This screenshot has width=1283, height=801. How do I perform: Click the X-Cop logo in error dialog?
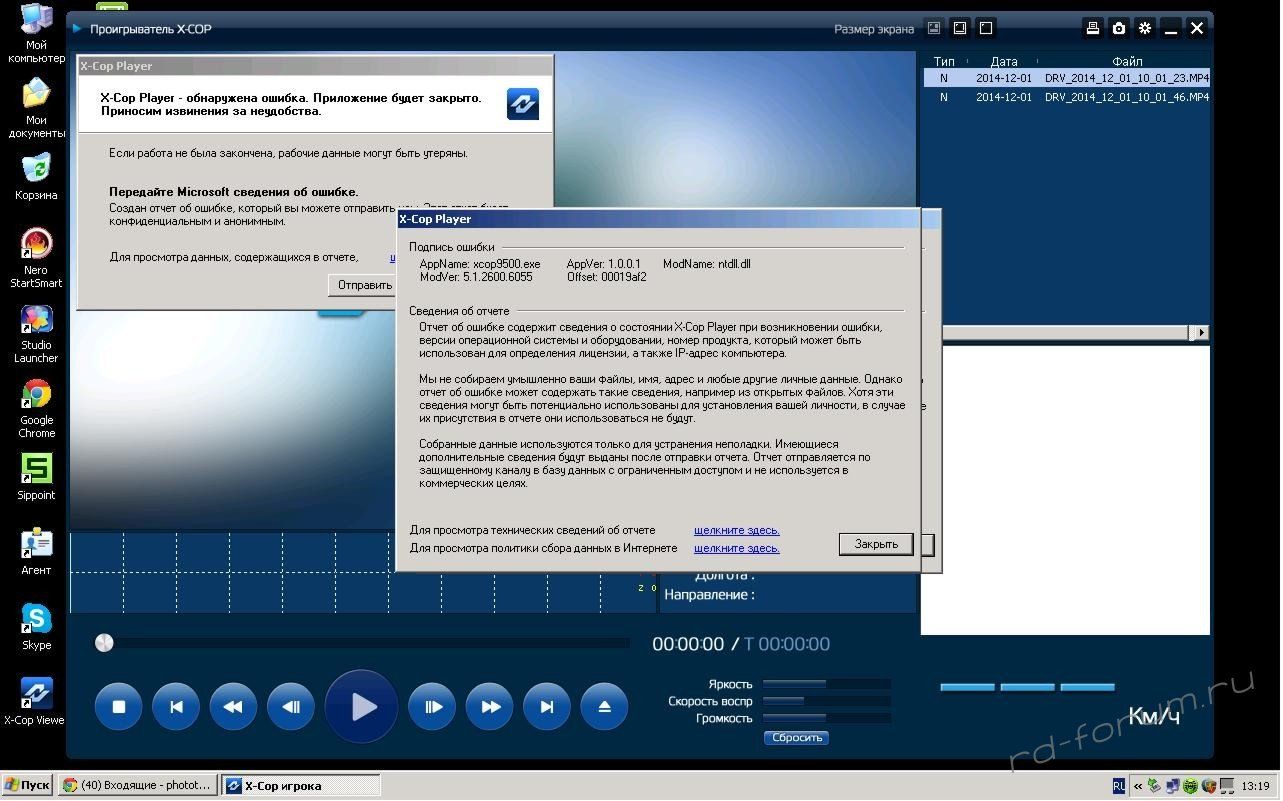pos(523,104)
